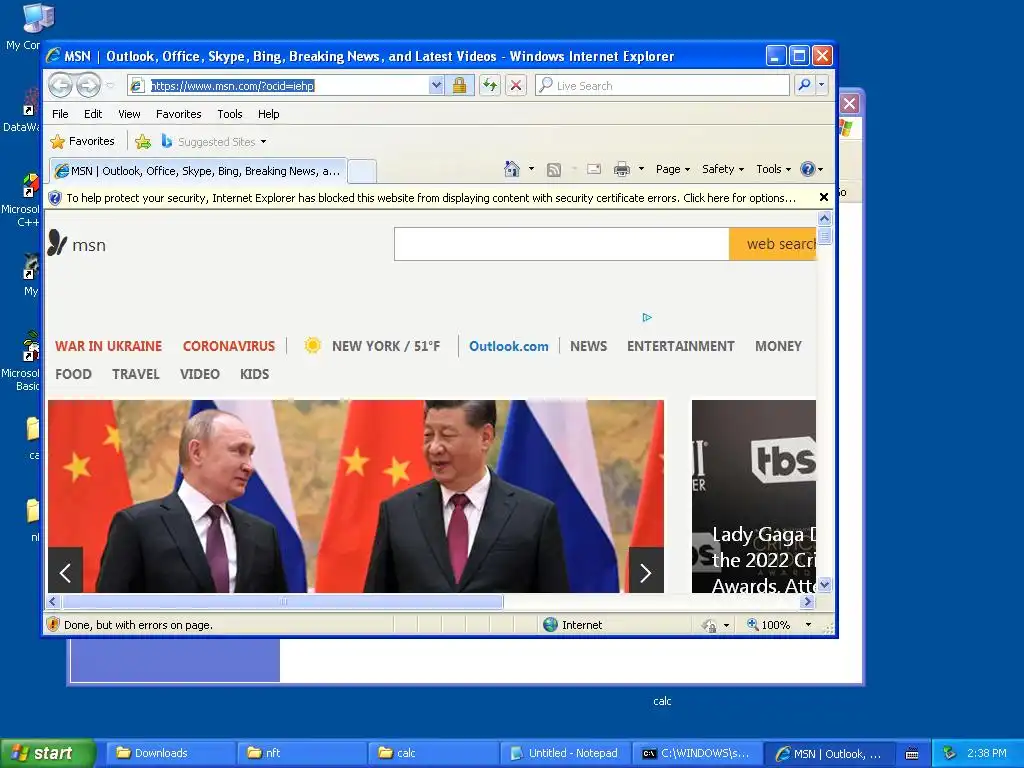Open the VIDEO section link

[x=200, y=374]
